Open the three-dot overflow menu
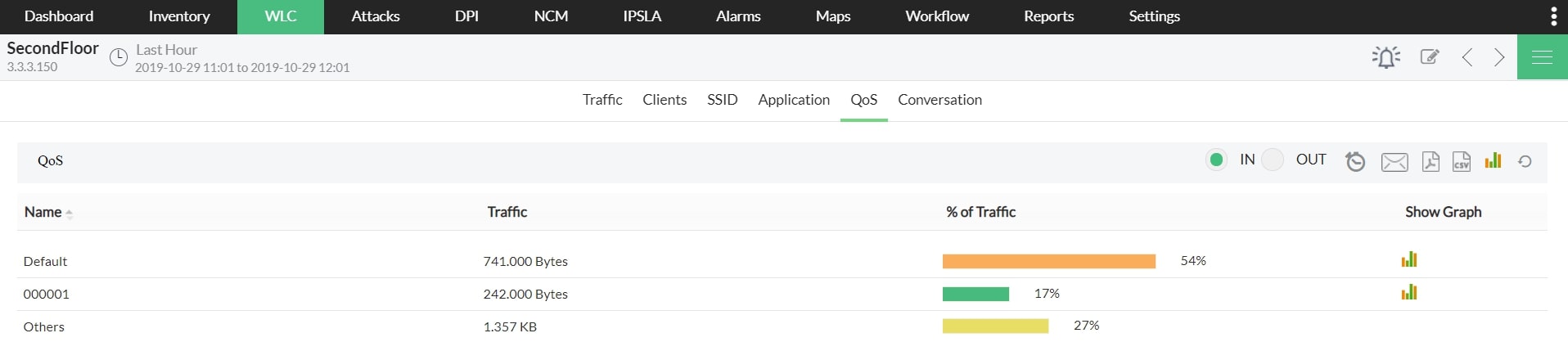1568x351 pixels. 1553,16
